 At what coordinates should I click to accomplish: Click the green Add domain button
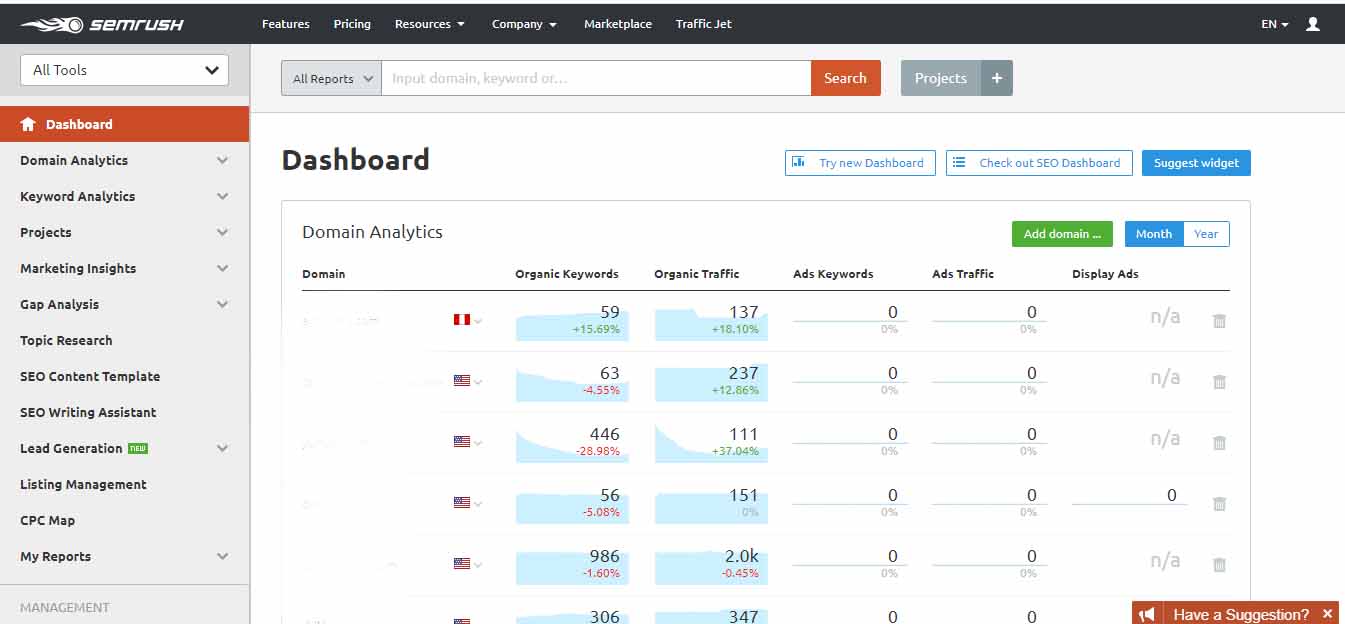coord(1062,234)
